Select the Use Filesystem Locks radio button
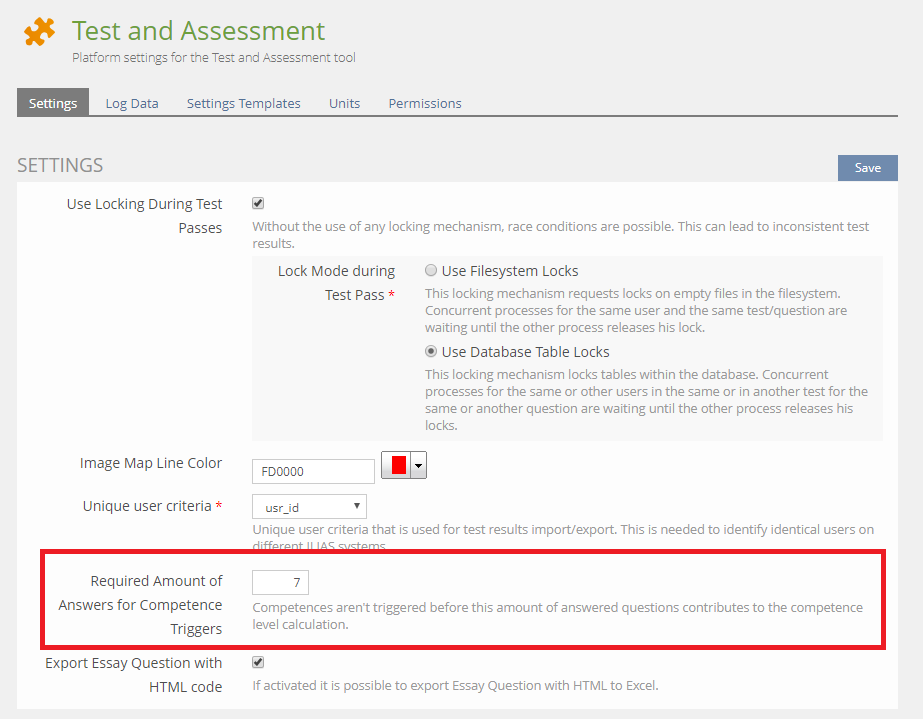Viewport: 923px width, 719px height. coord(431,270)
